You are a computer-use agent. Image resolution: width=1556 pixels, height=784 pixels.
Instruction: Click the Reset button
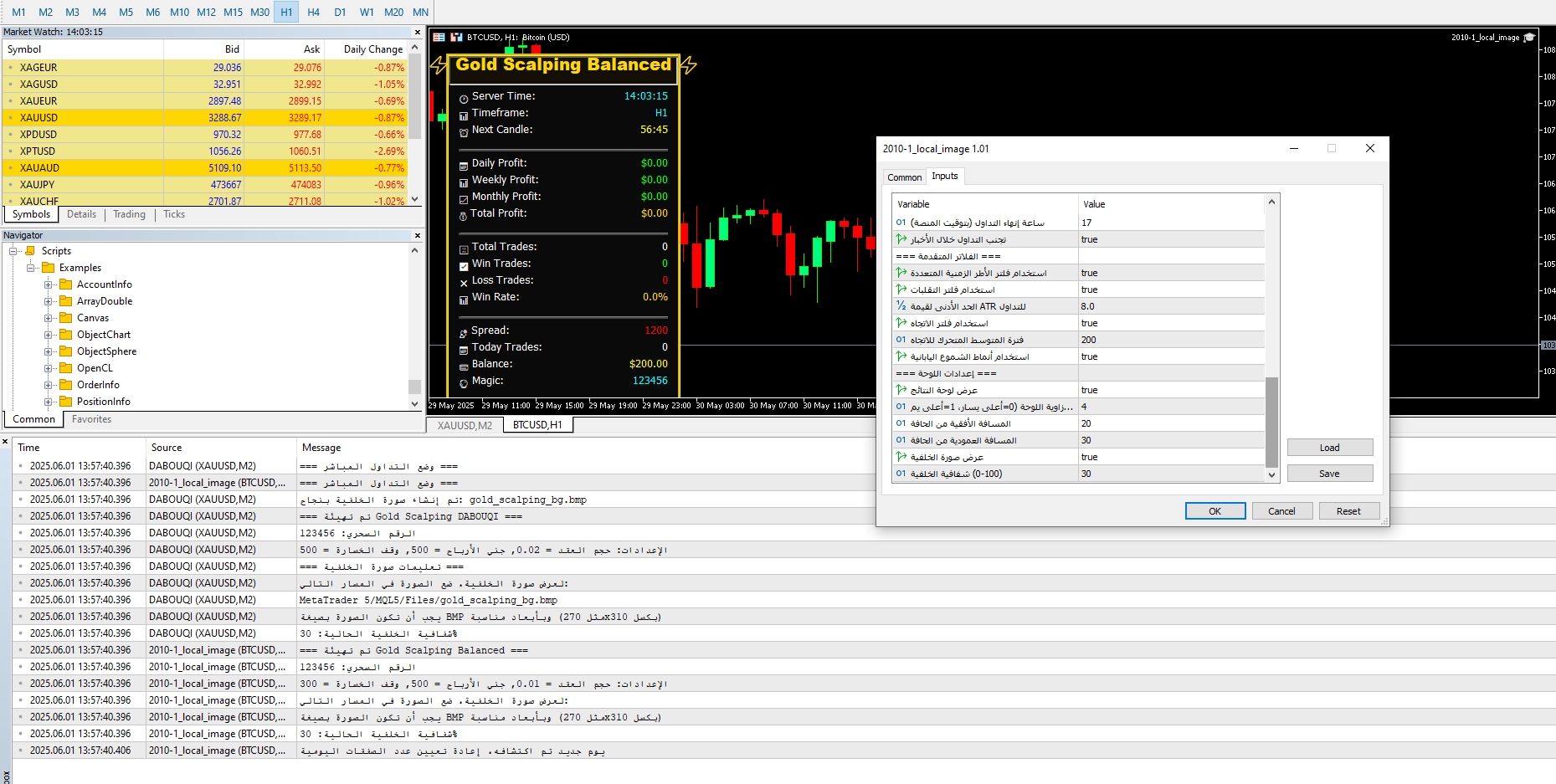click(1348, 511)
